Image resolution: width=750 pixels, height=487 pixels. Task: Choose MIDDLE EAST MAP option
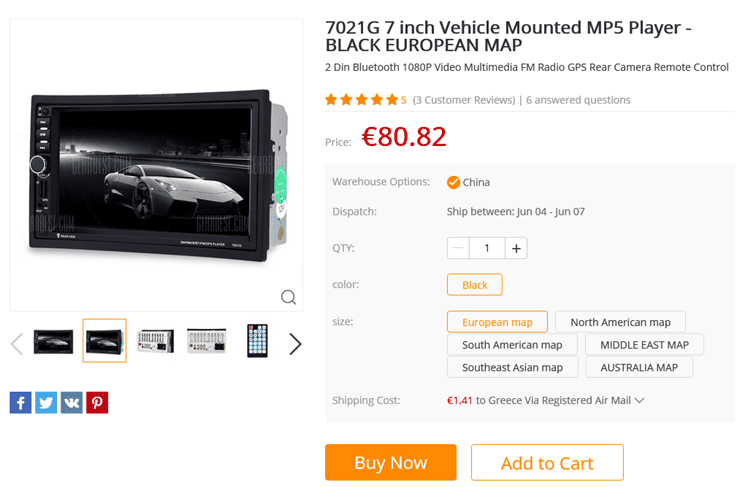pos(644,344)
